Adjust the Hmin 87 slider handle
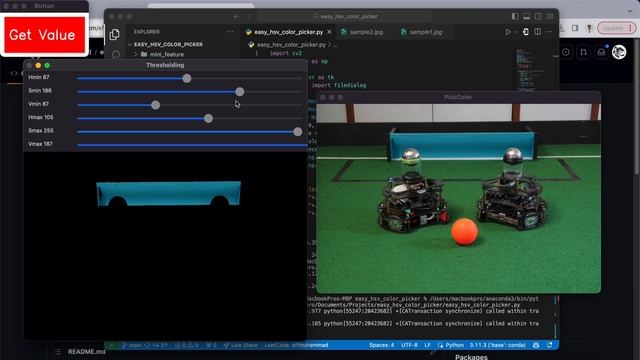Viewport: 640px width, 360px height. tap(187, 78)
